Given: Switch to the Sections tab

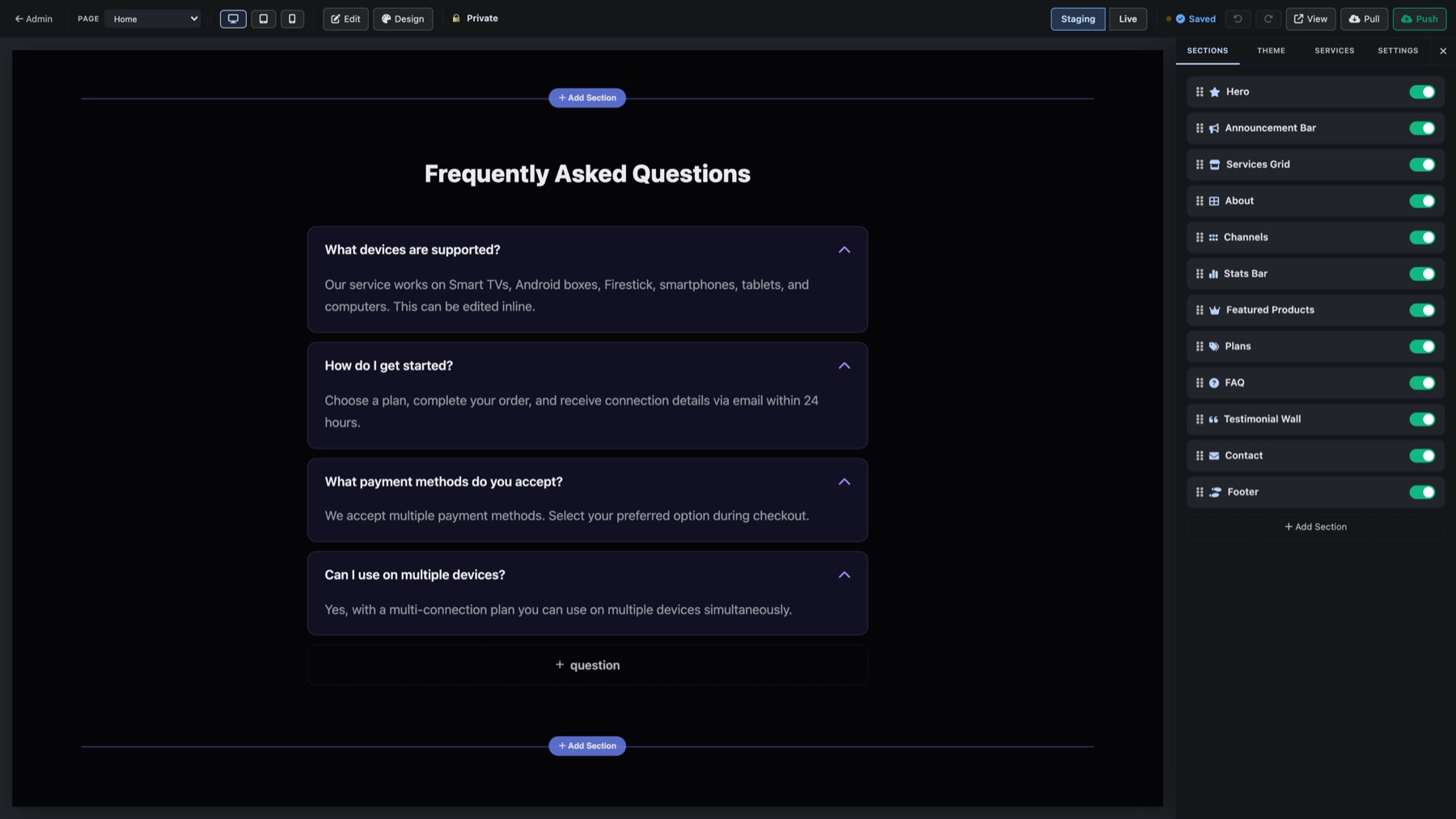Looking at the screenshot, I should tap(1207, 51).
